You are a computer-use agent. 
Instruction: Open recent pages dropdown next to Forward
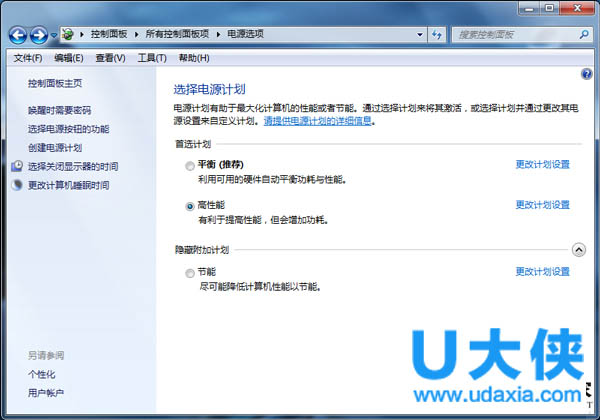pos(54,36)
